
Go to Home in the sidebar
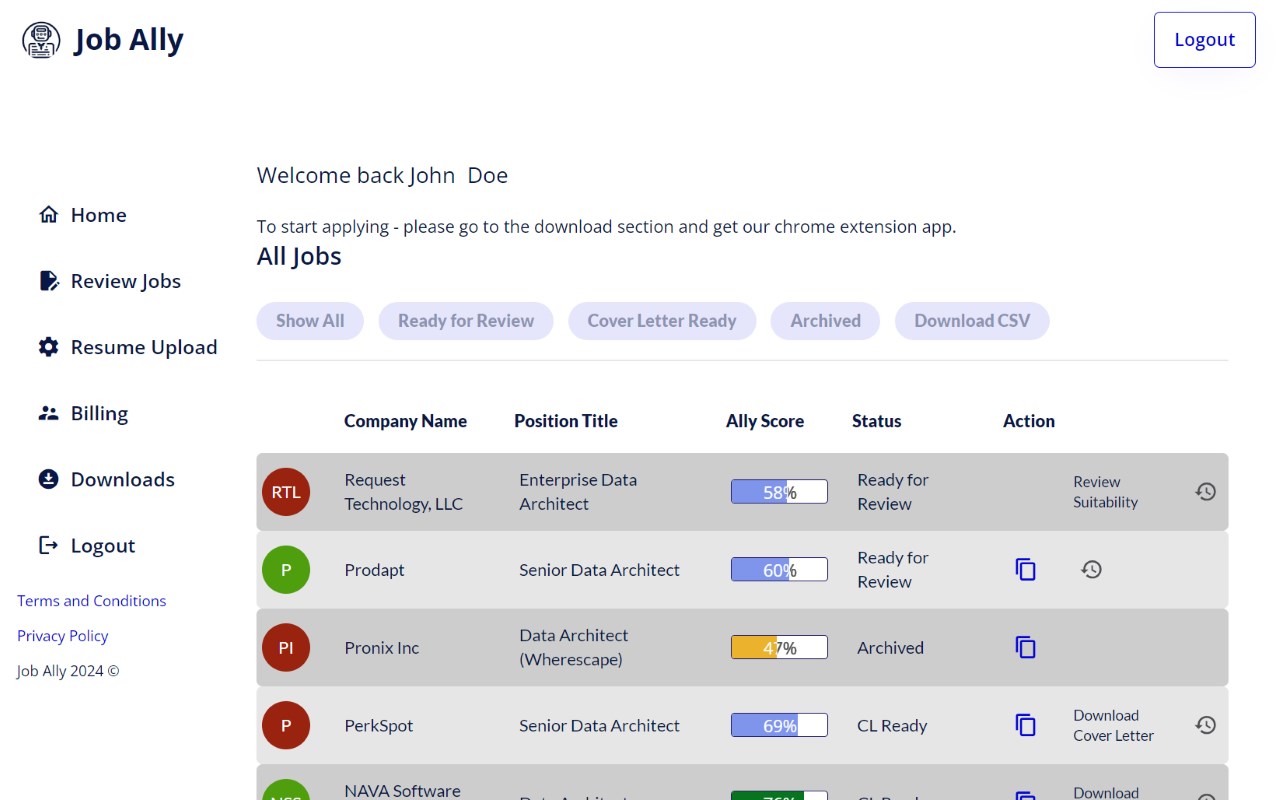[x=98, y=215]
